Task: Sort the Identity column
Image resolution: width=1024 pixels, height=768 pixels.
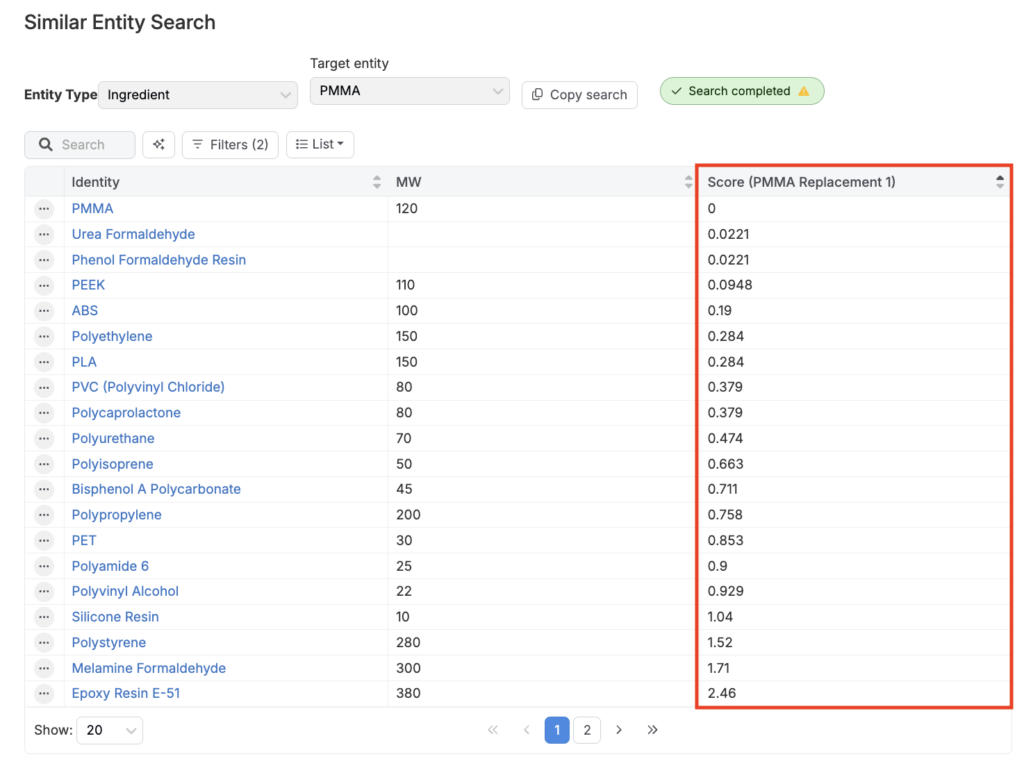Action: [376, 182]
